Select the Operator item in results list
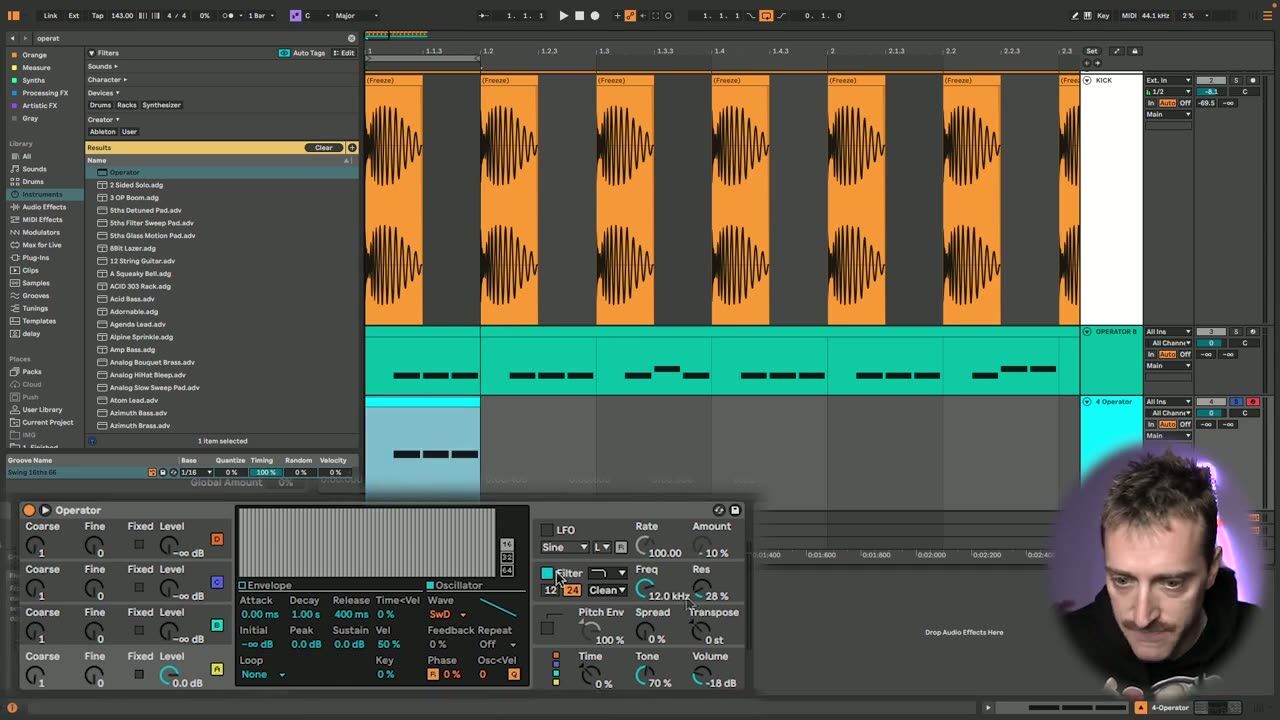The image size is (1280, 720). tap(222, 172)
